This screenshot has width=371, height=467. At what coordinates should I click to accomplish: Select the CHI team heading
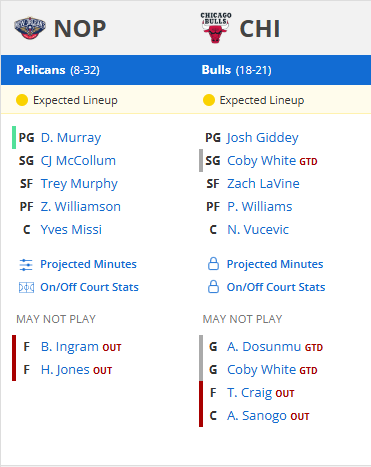pos(260,29)
